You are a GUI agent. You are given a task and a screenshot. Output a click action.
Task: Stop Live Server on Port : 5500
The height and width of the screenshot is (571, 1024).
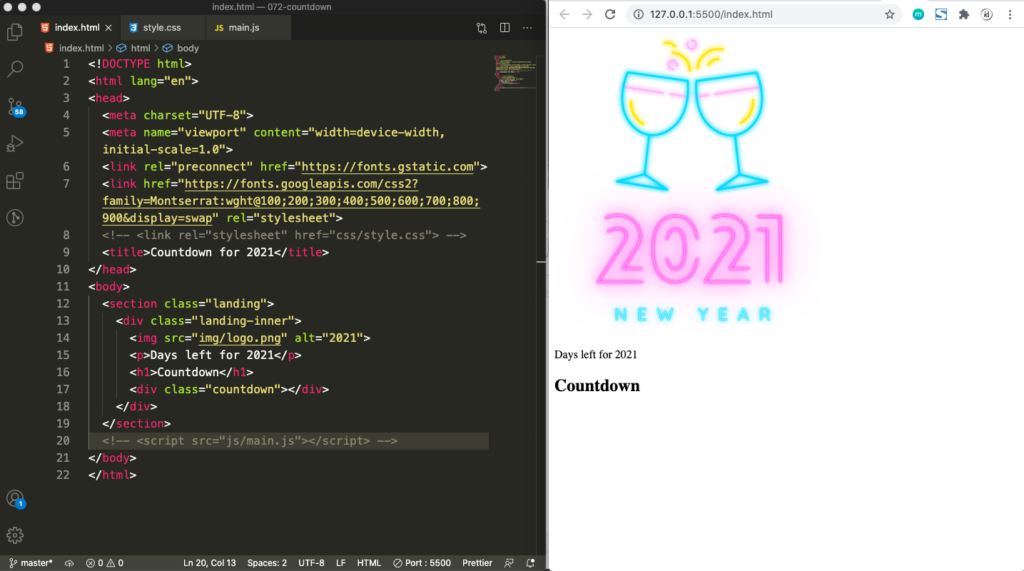tap(422, 563)
